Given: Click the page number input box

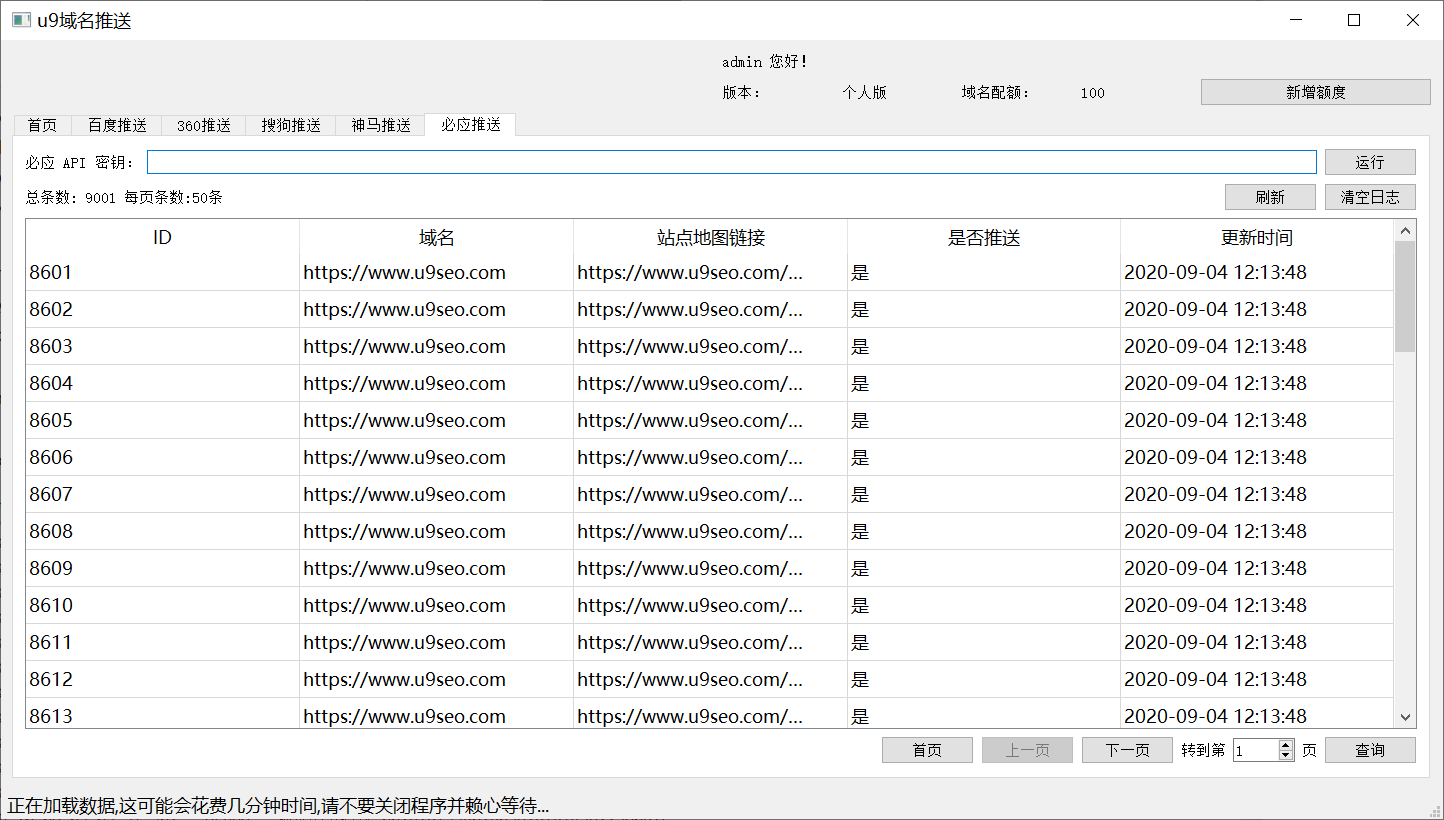Looking at the screenshot, I should (x=1256, y=750).
